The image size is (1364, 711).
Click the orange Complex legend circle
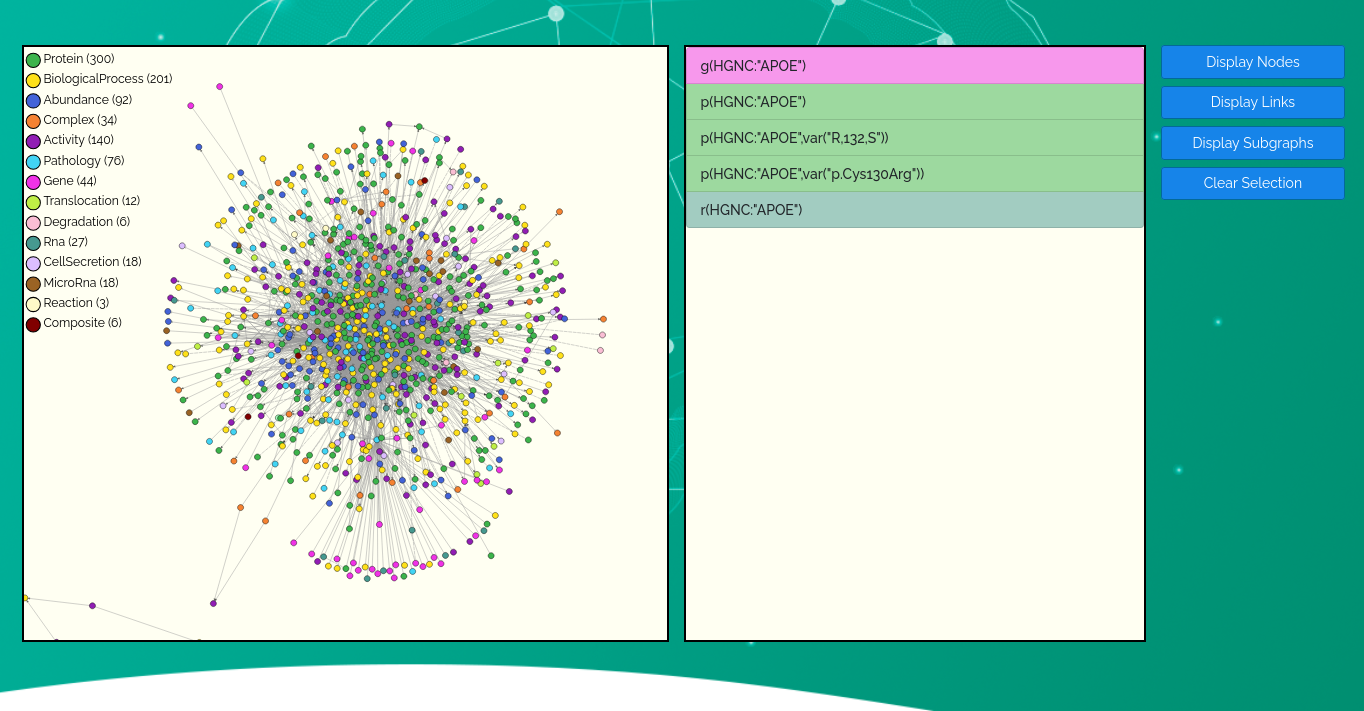click(x=33, y=121)
